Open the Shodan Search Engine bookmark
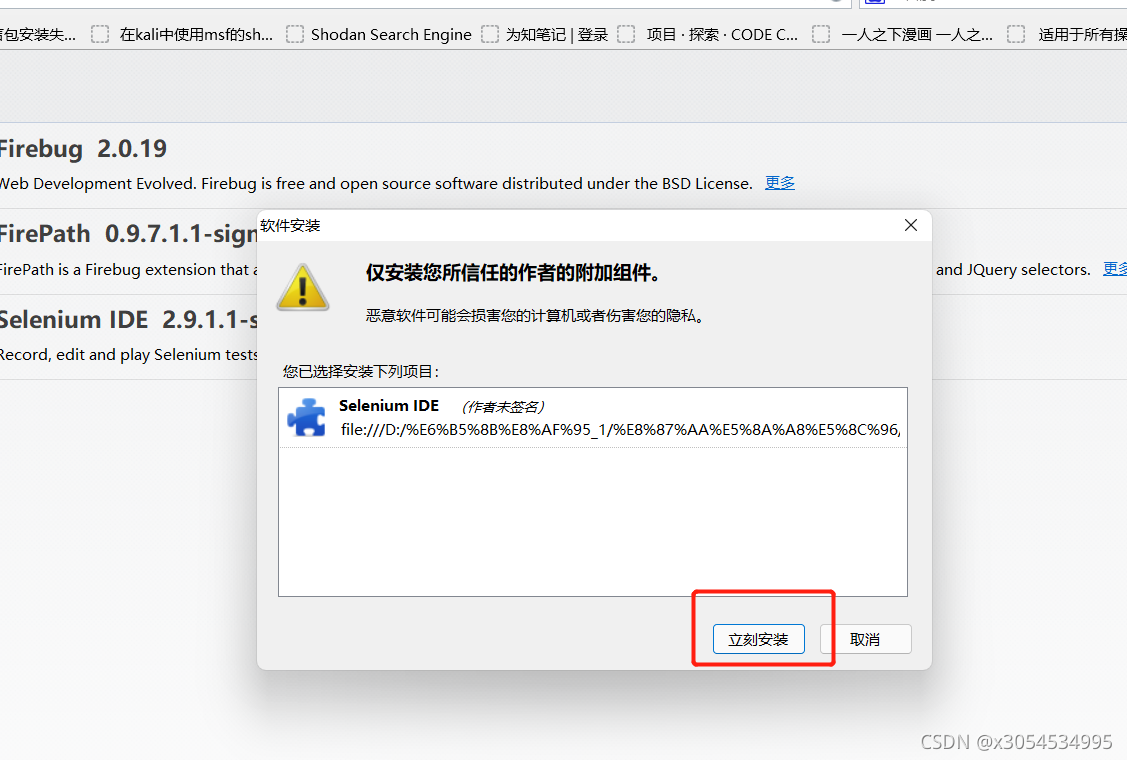 click(391, 35)
